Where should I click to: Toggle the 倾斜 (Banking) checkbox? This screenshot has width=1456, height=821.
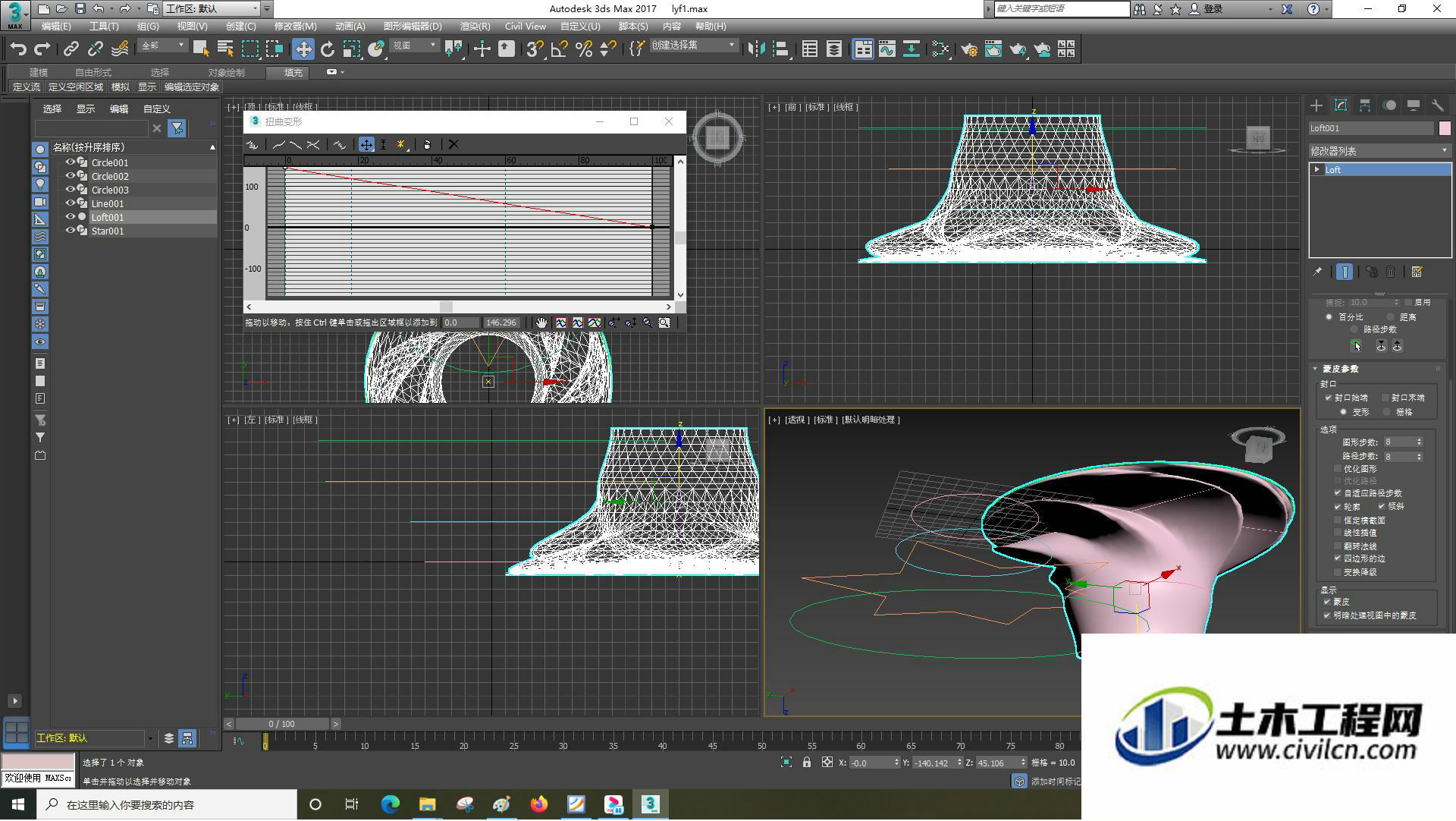(1382, 506)
